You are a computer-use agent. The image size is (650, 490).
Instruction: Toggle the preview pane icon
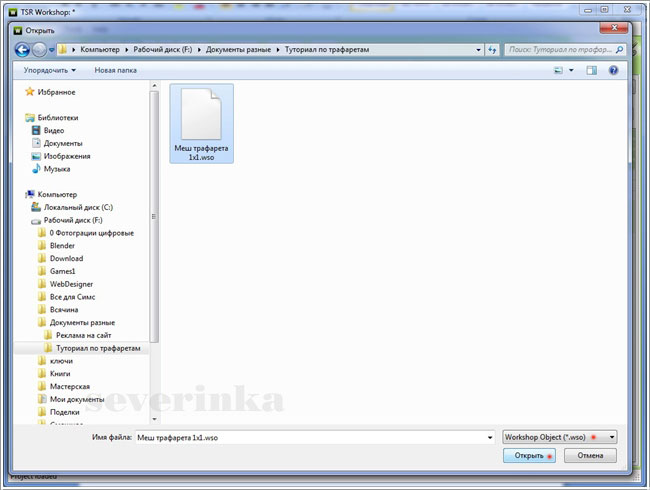pyautogui.click(x=592, y=71)
